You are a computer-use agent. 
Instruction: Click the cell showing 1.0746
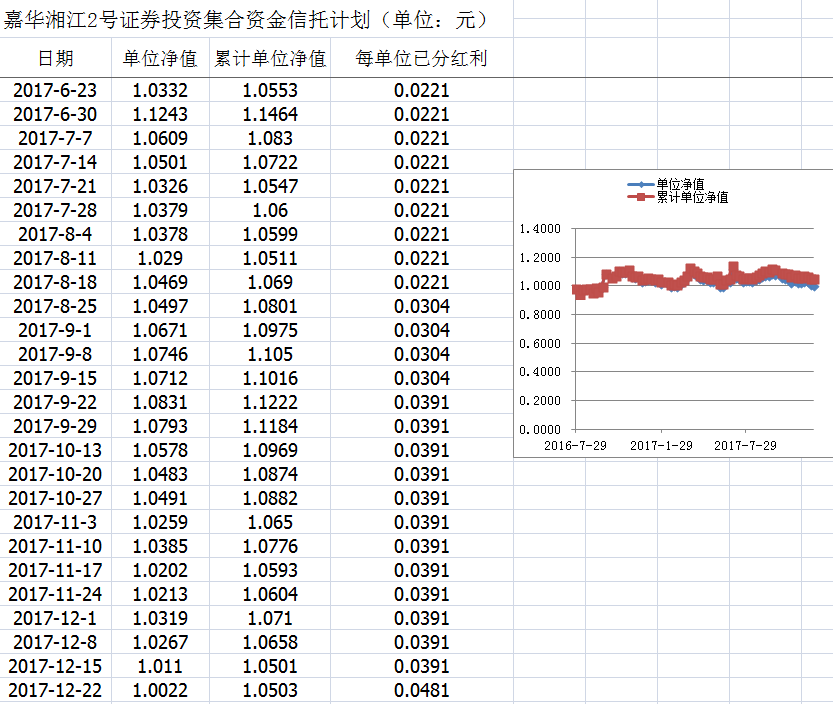coord(160,355)
